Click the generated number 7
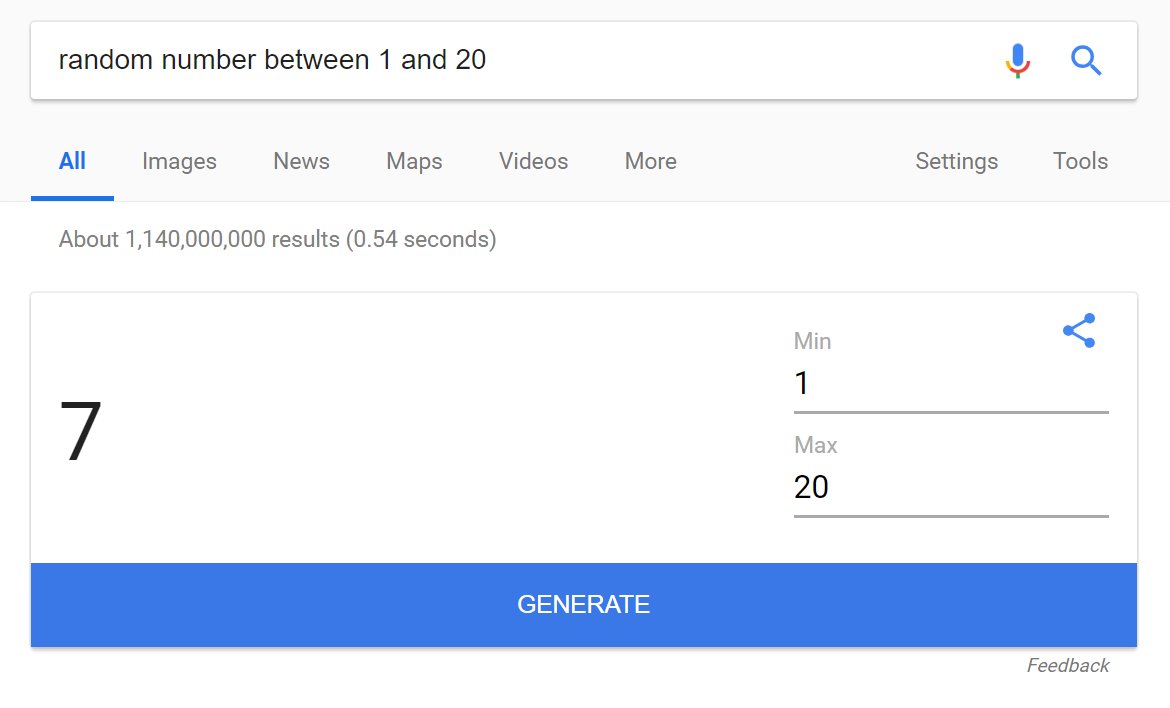1170x708 pixels. 81,432
